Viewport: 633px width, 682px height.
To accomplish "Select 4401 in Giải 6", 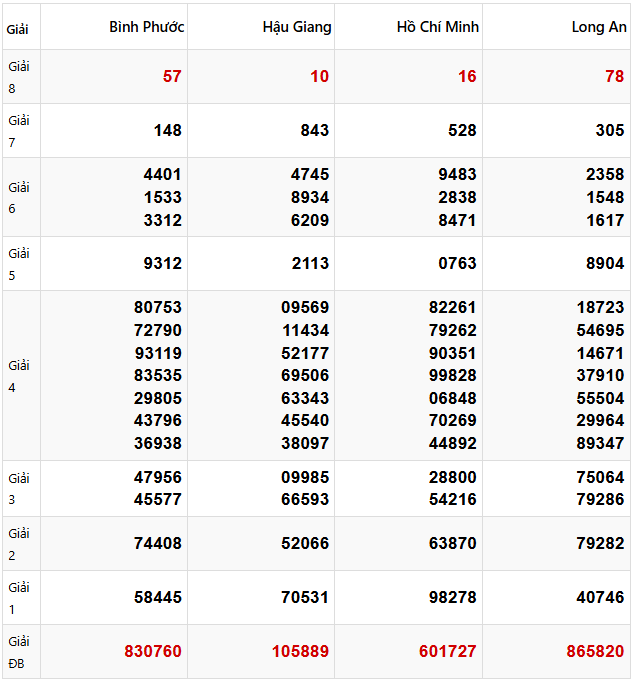I will (x=163, y=174).
